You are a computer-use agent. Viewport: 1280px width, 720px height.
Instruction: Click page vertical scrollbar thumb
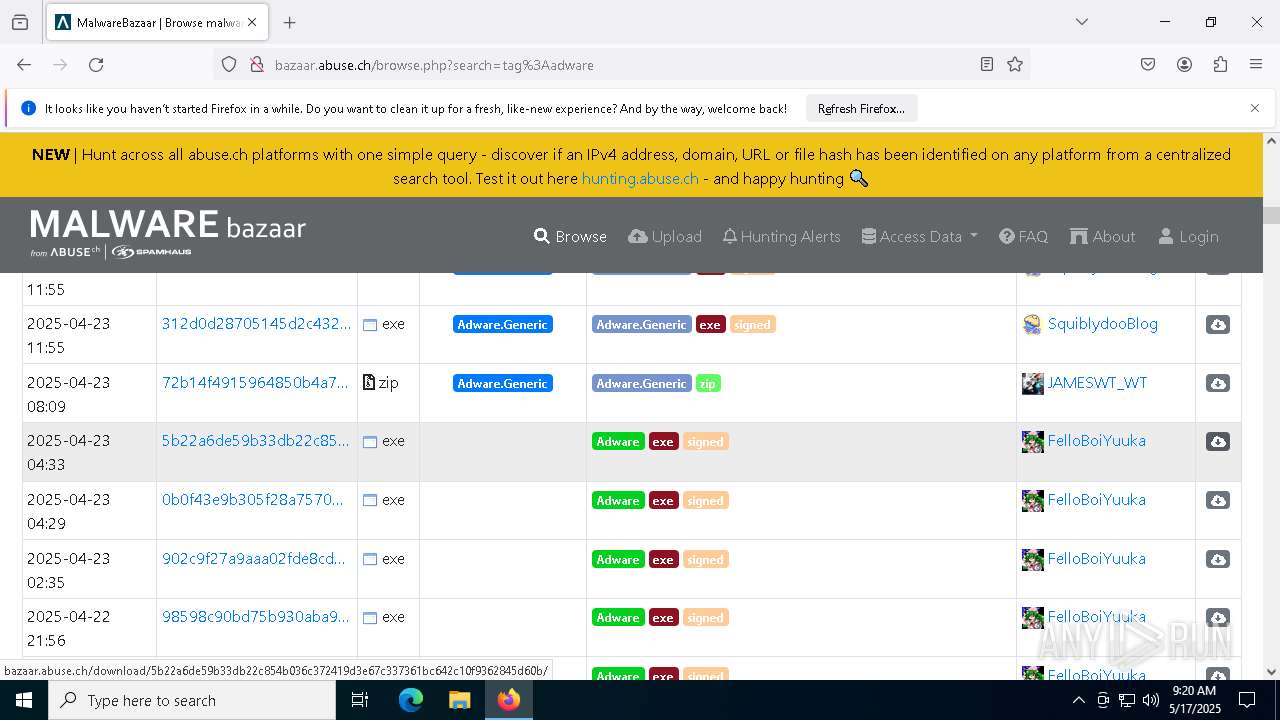tap(1271, 215)
